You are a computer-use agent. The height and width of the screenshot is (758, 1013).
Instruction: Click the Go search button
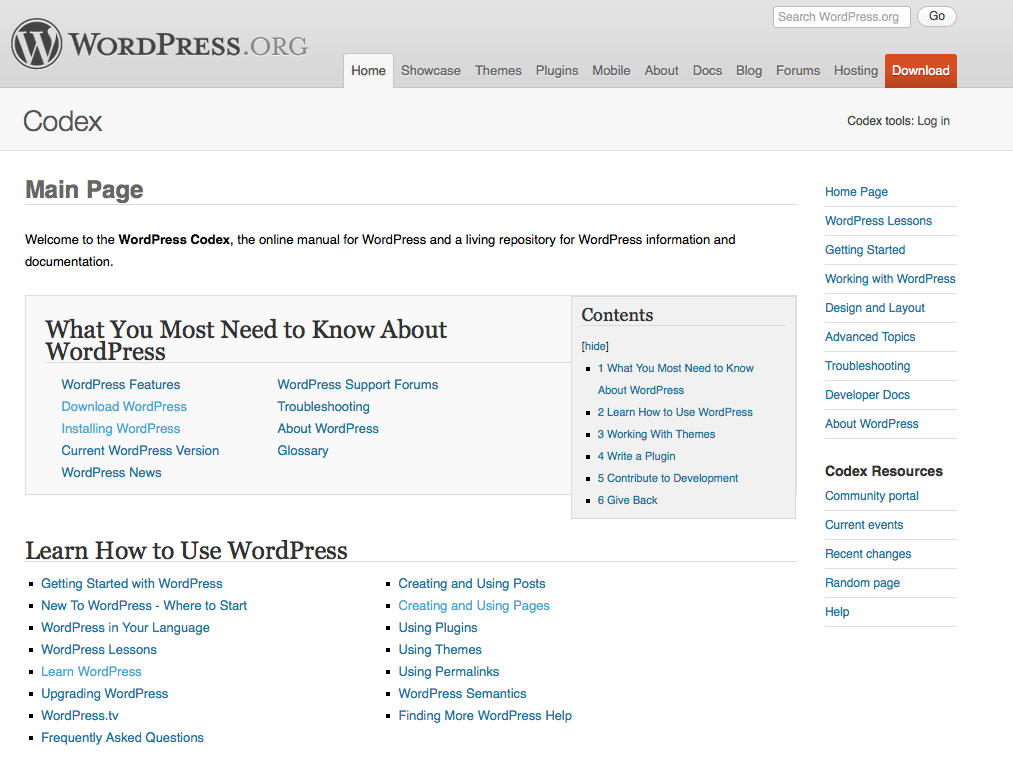937,16
